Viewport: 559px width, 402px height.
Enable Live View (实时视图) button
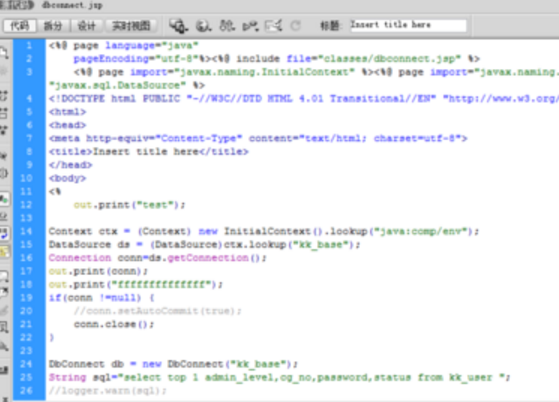[x=131, y=26]
